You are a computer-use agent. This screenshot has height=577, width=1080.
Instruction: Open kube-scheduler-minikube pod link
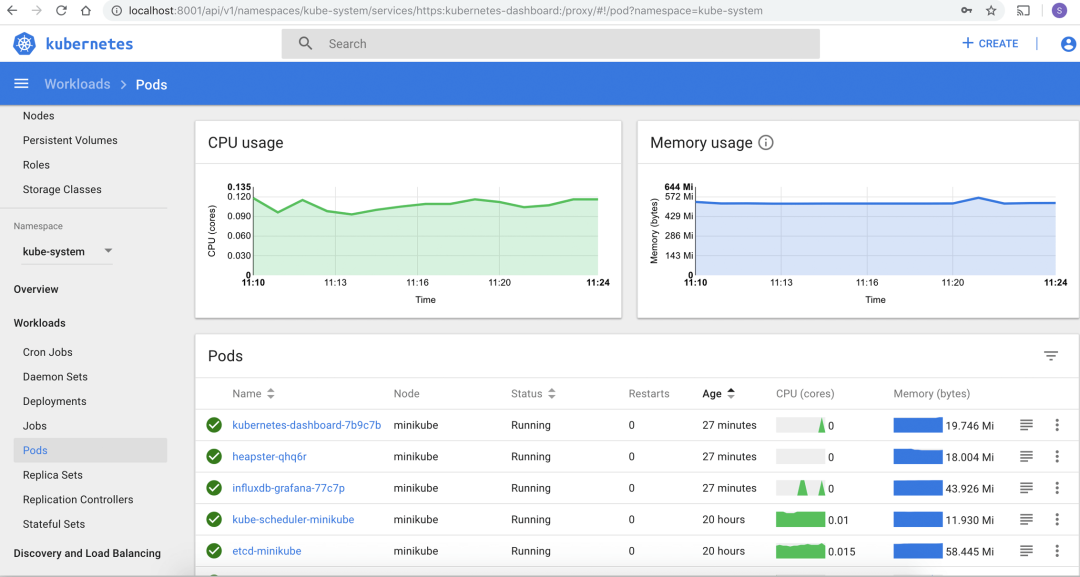(293, 519)
